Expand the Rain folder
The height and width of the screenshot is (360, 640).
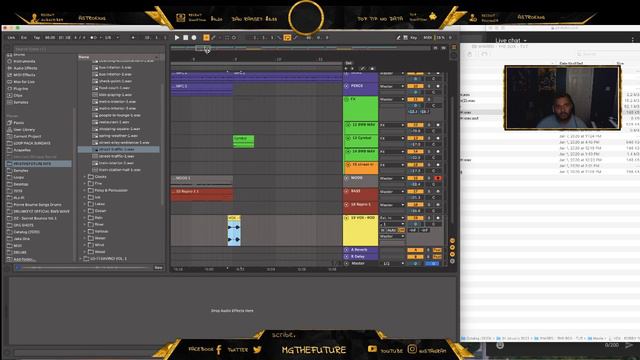84,218
